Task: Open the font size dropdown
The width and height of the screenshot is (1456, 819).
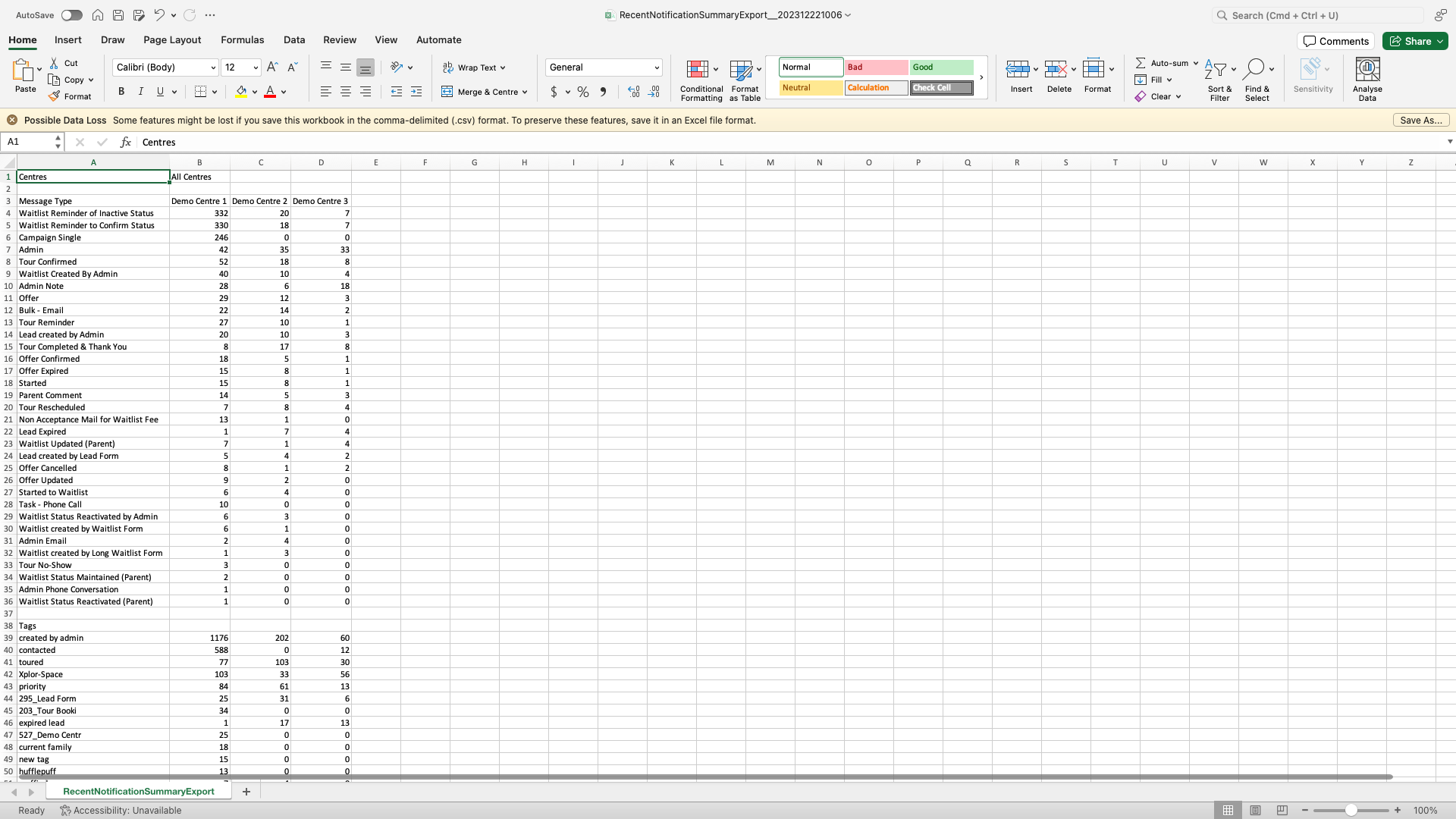Action: tap(256, 67)
